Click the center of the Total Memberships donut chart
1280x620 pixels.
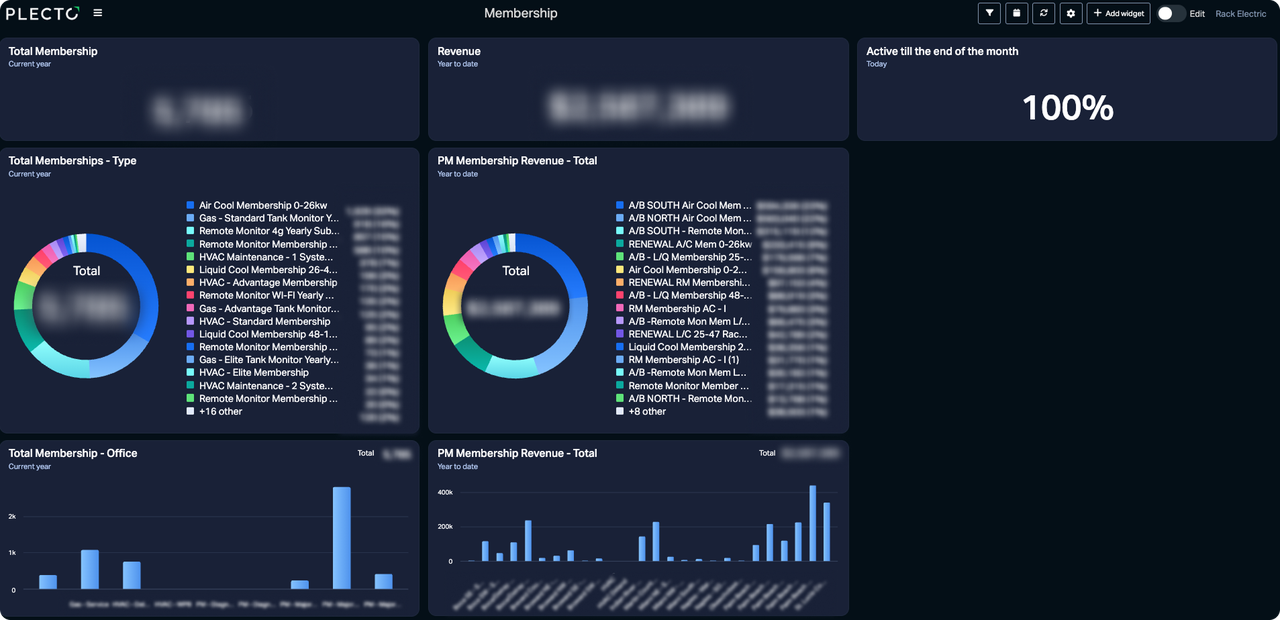coord(86,305)
